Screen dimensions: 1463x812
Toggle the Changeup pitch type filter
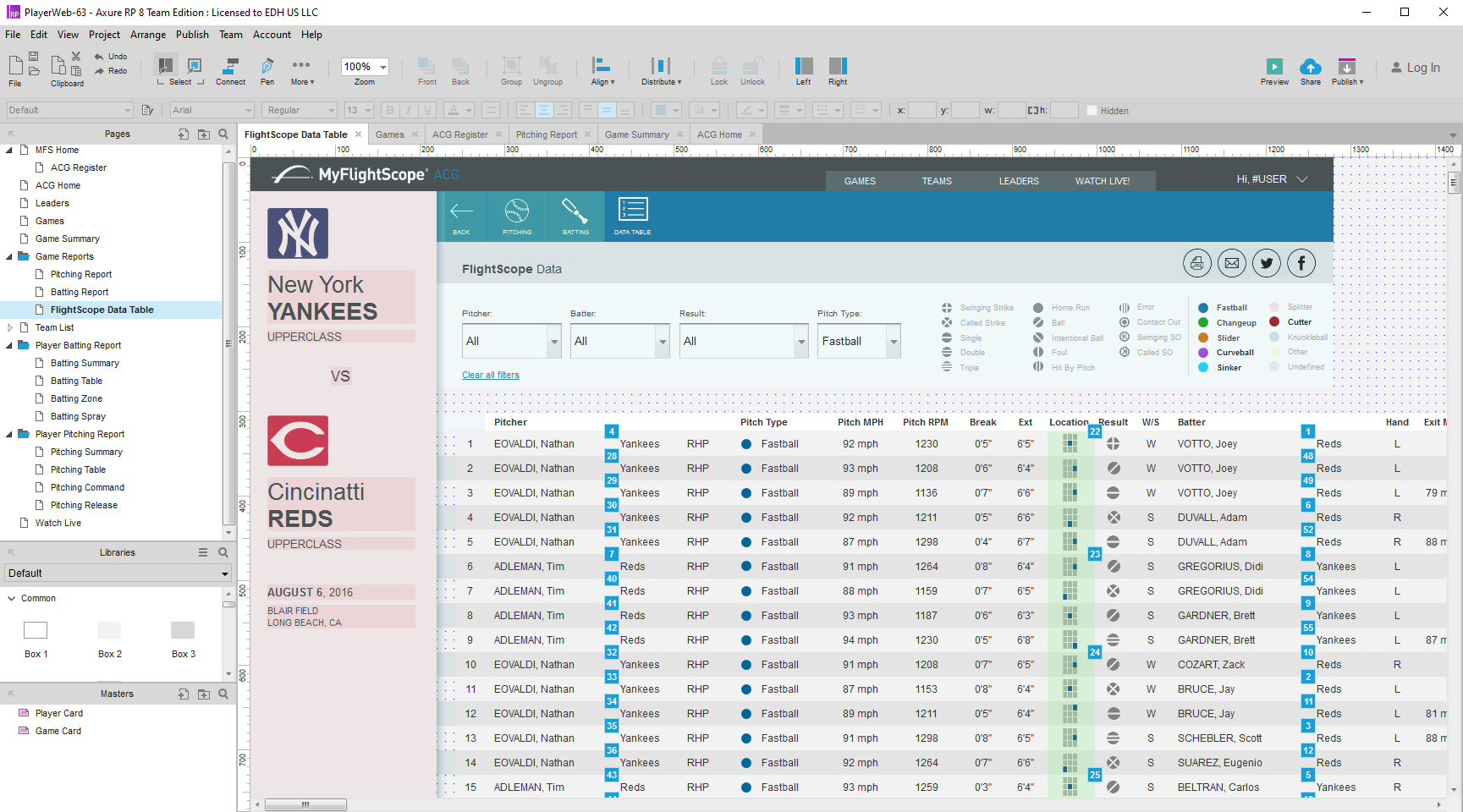[1203, 323]
